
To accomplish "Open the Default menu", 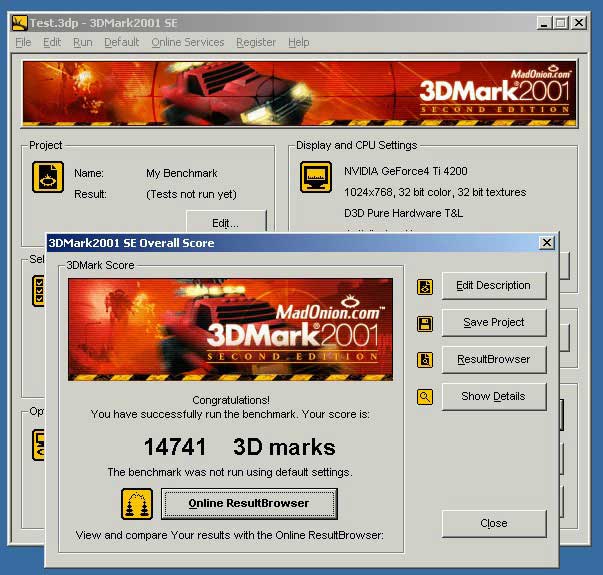I will (122, 42).
